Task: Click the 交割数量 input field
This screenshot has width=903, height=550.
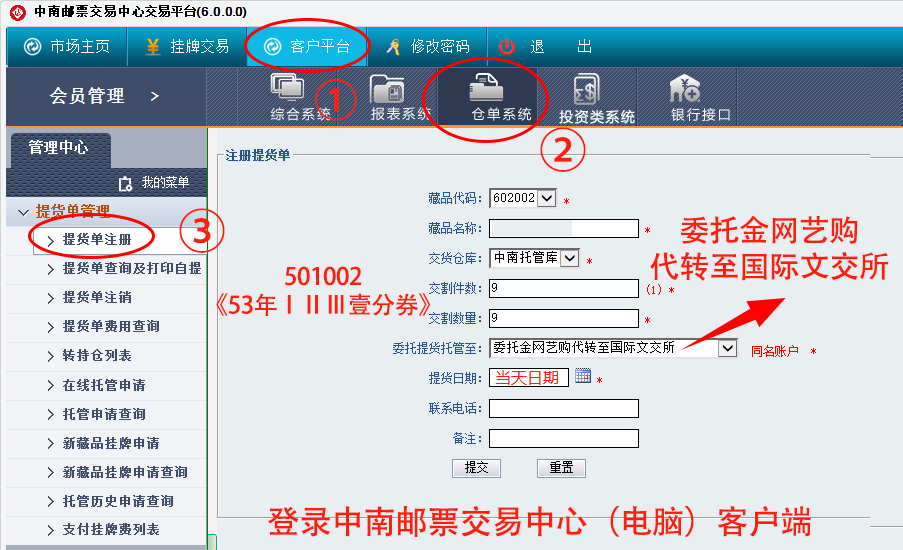Action: point(563,318)
